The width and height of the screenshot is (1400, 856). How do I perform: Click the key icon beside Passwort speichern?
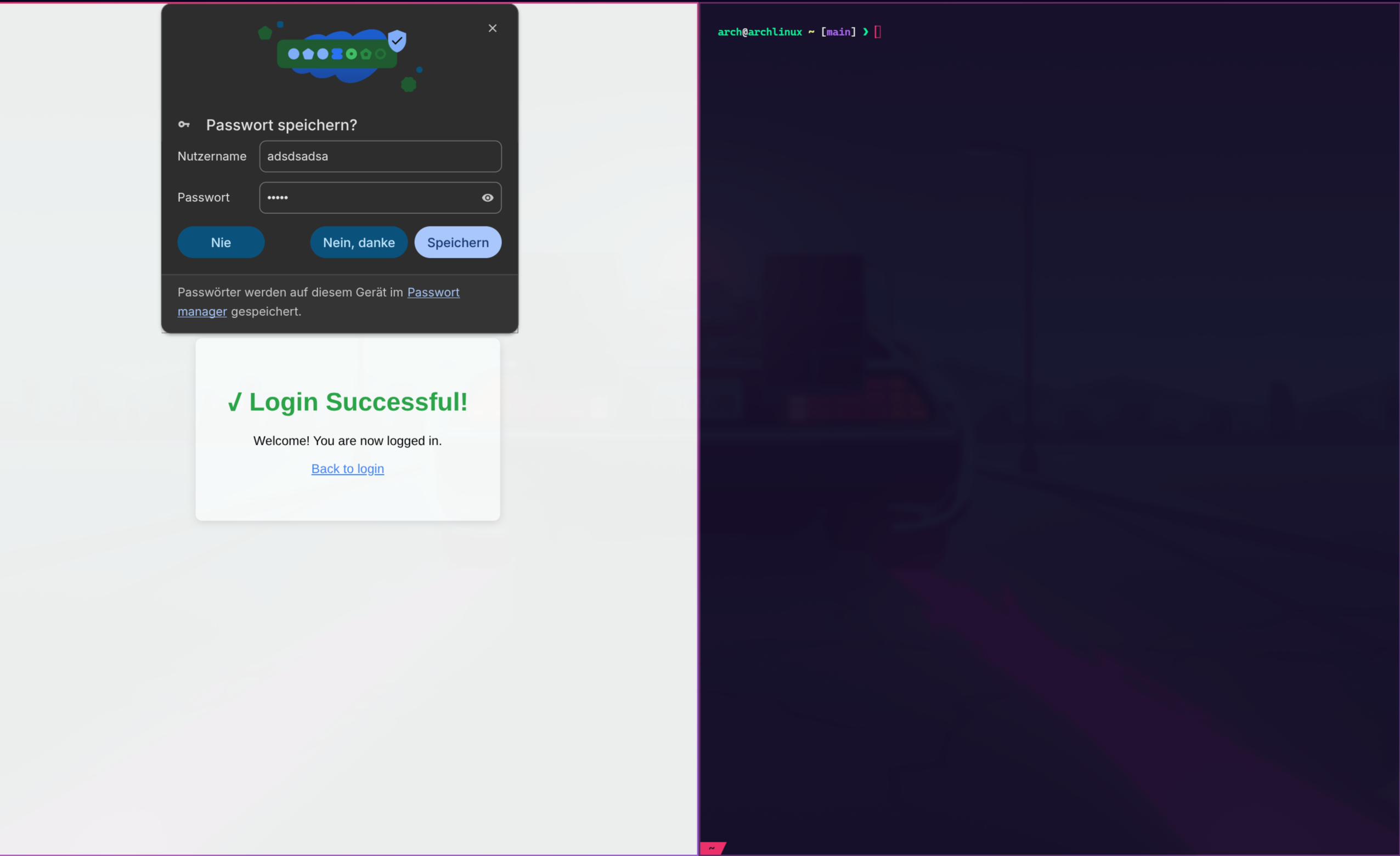184,124
